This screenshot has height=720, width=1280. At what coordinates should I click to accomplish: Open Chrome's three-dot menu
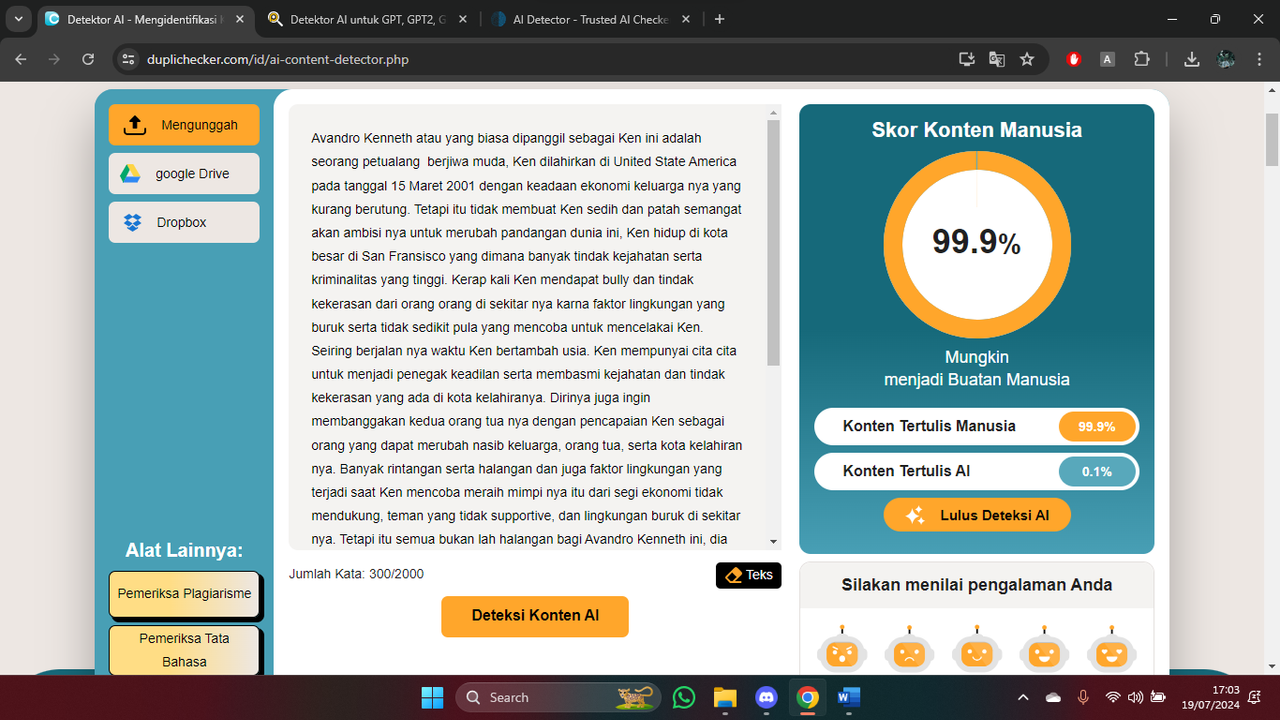(x=1260, y=59)
